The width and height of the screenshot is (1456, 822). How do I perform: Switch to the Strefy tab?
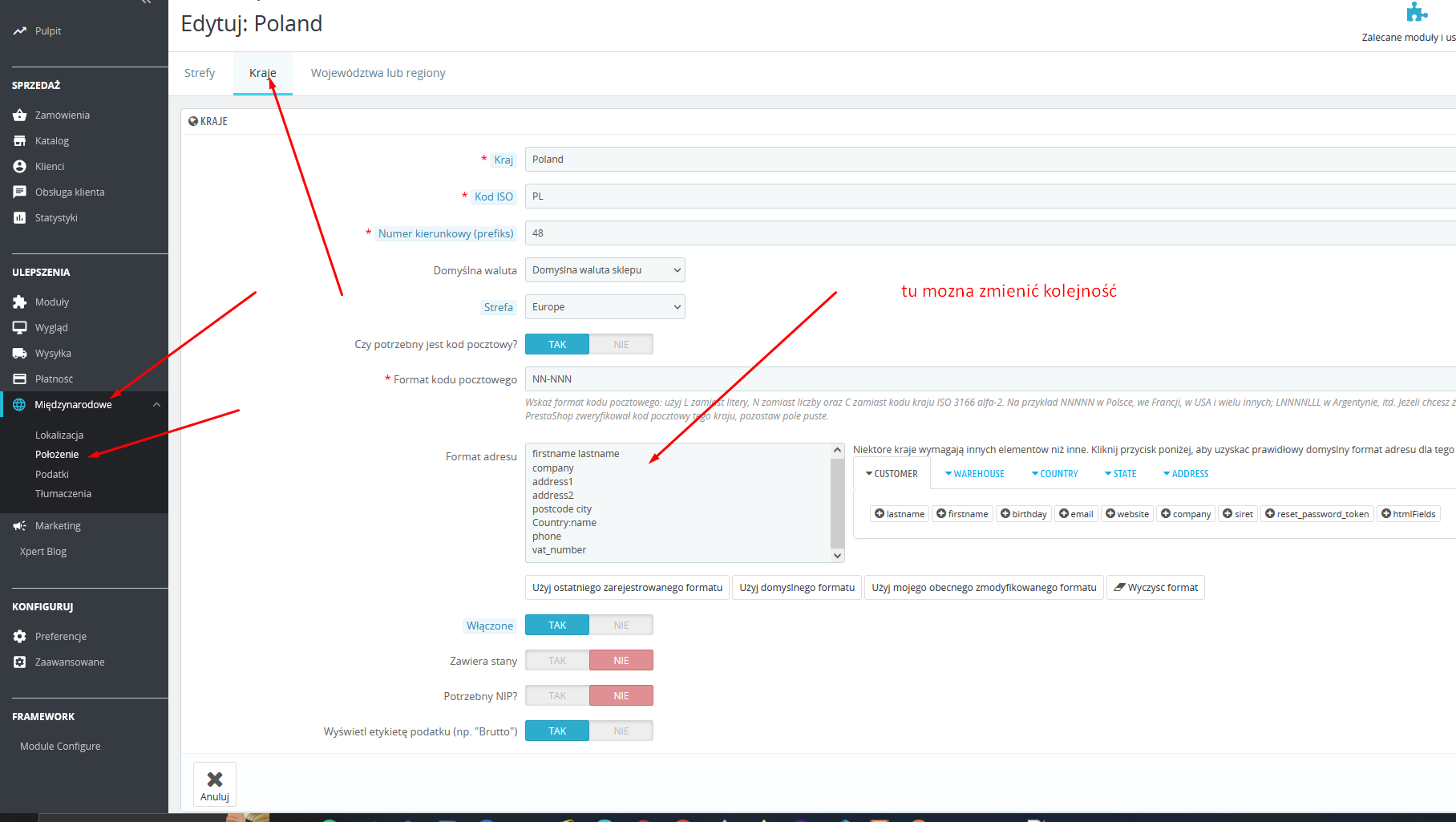point(200,73)
